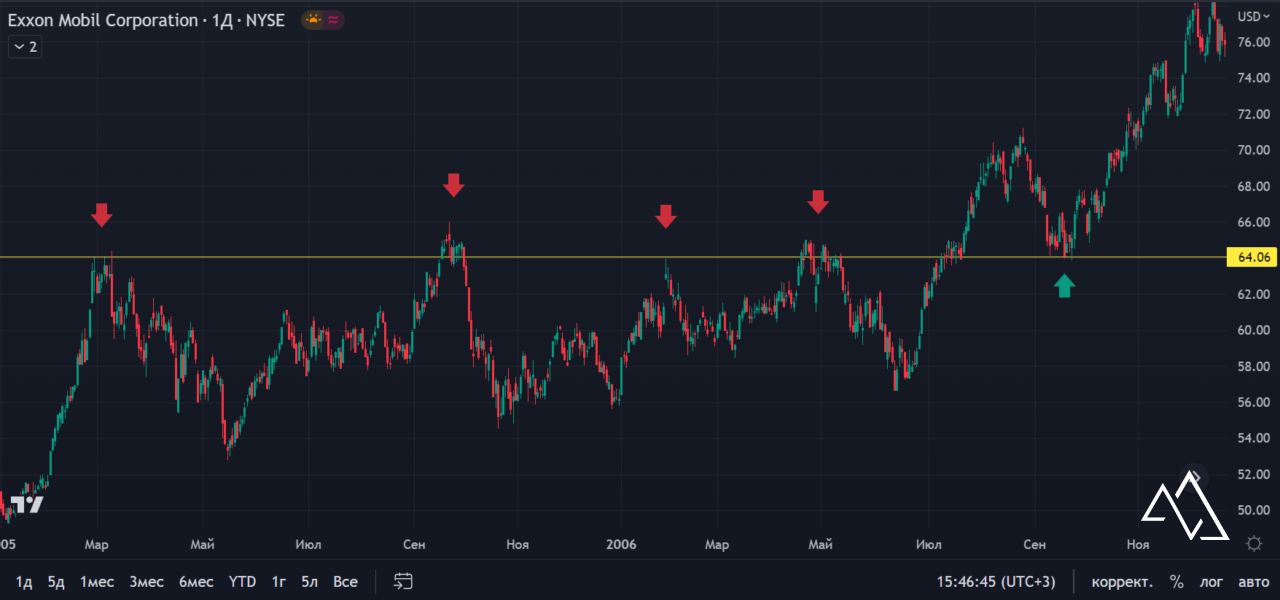Click the 76.00 price scale label
1280x600 pixels.
pos(1254,42)
